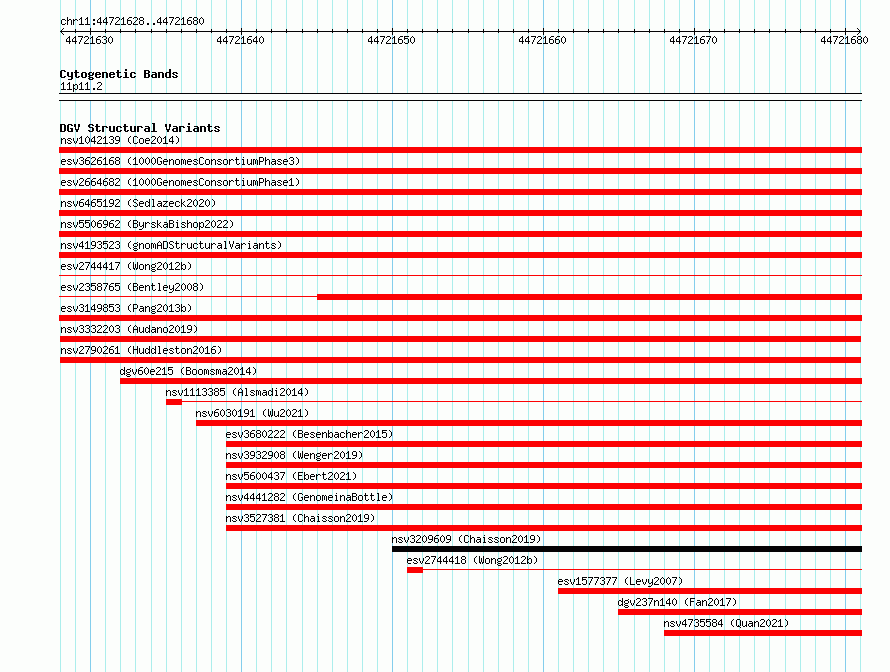Click the black bar of nsv3209609
The image size is (890, 672).
pyautogui.click(x=627, y=549)
